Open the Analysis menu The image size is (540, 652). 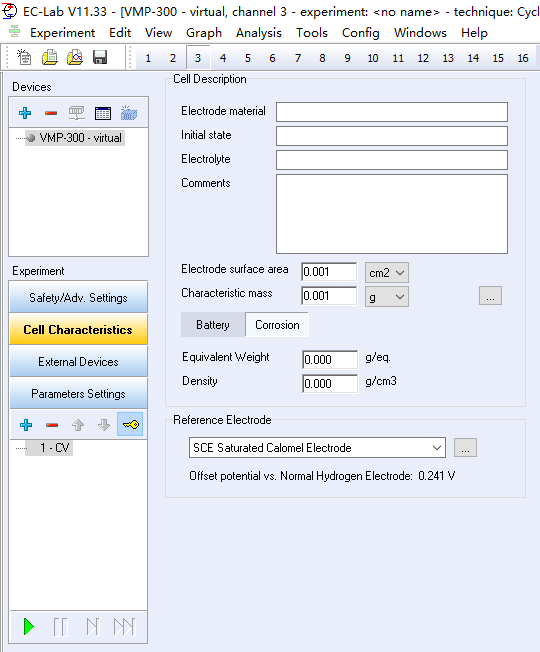click(x=259, y=32)
